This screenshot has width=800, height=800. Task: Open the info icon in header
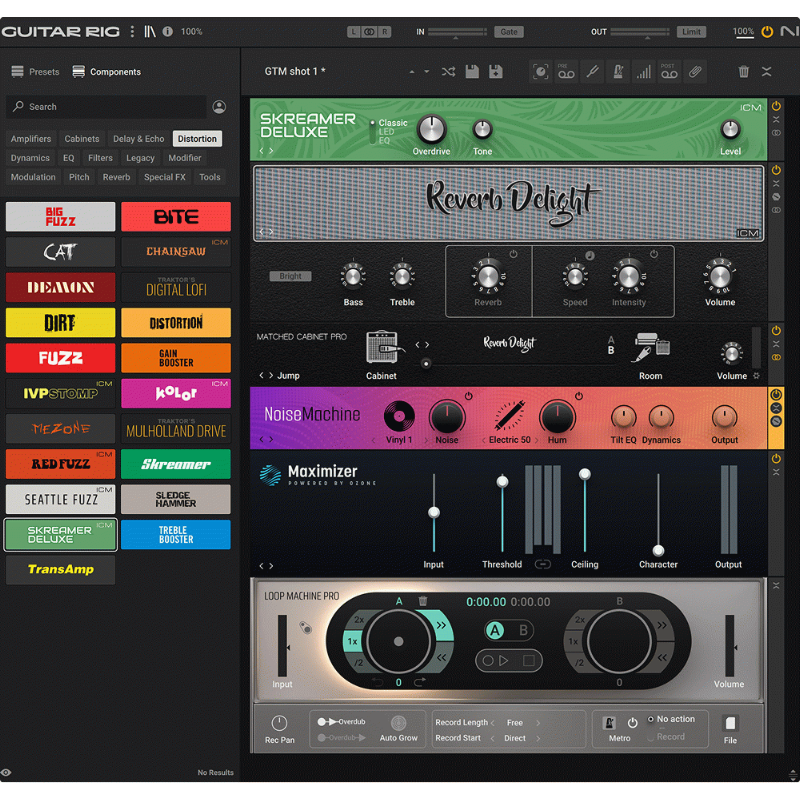167,32
